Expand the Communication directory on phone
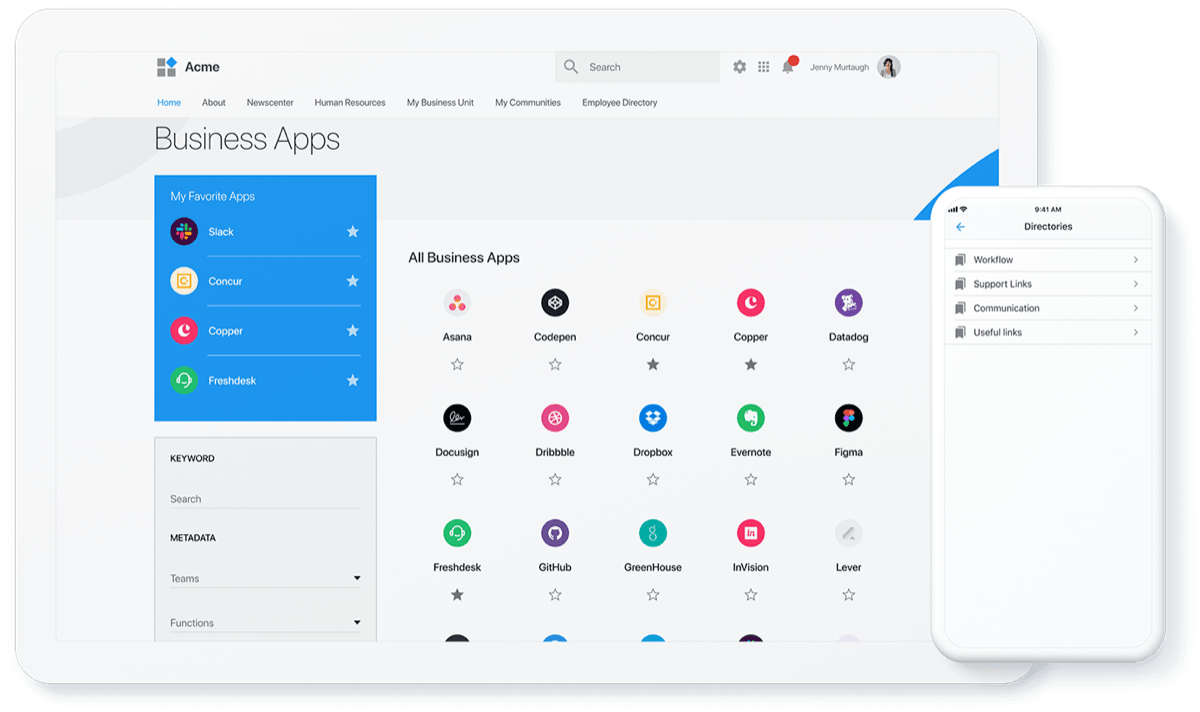 1048,308
